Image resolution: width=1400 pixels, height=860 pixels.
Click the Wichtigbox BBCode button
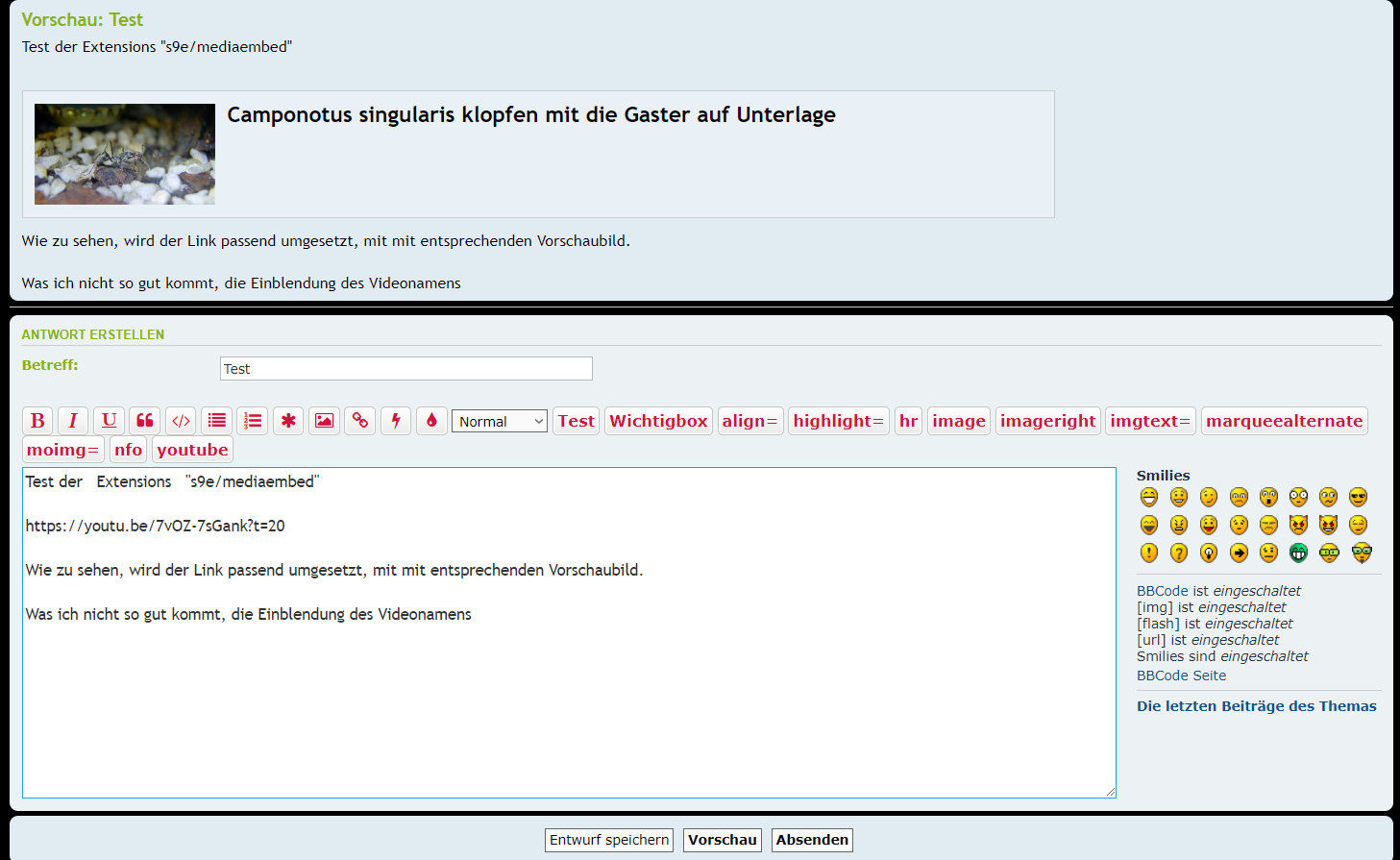[658, 421]
